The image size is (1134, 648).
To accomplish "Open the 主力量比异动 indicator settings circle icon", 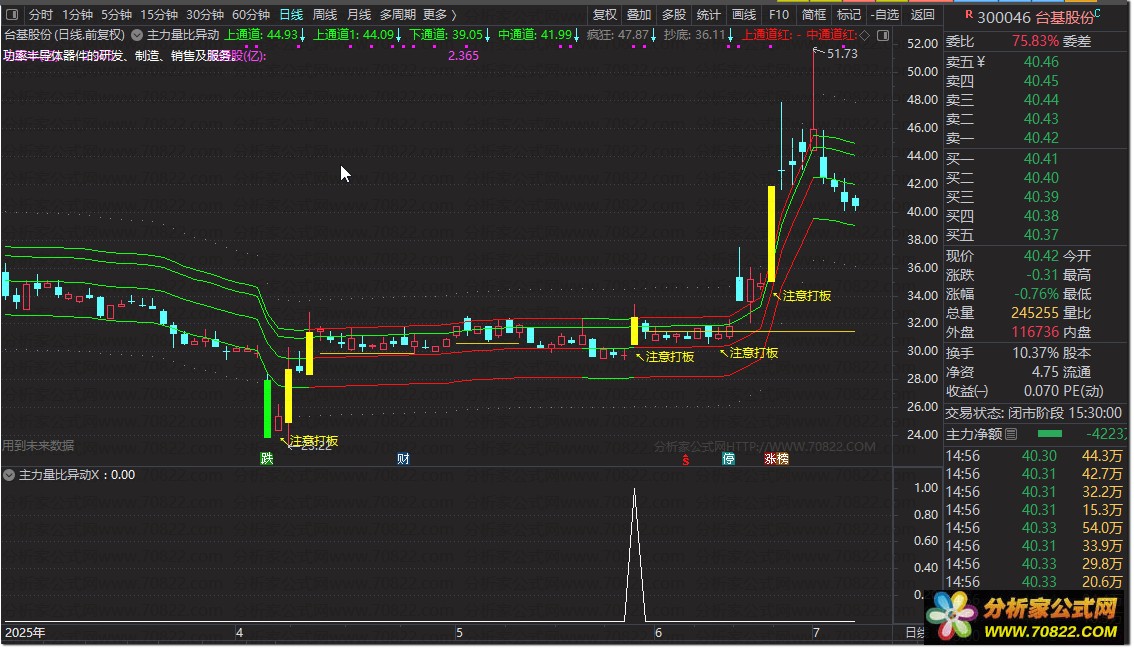I will tap(137, 35).
